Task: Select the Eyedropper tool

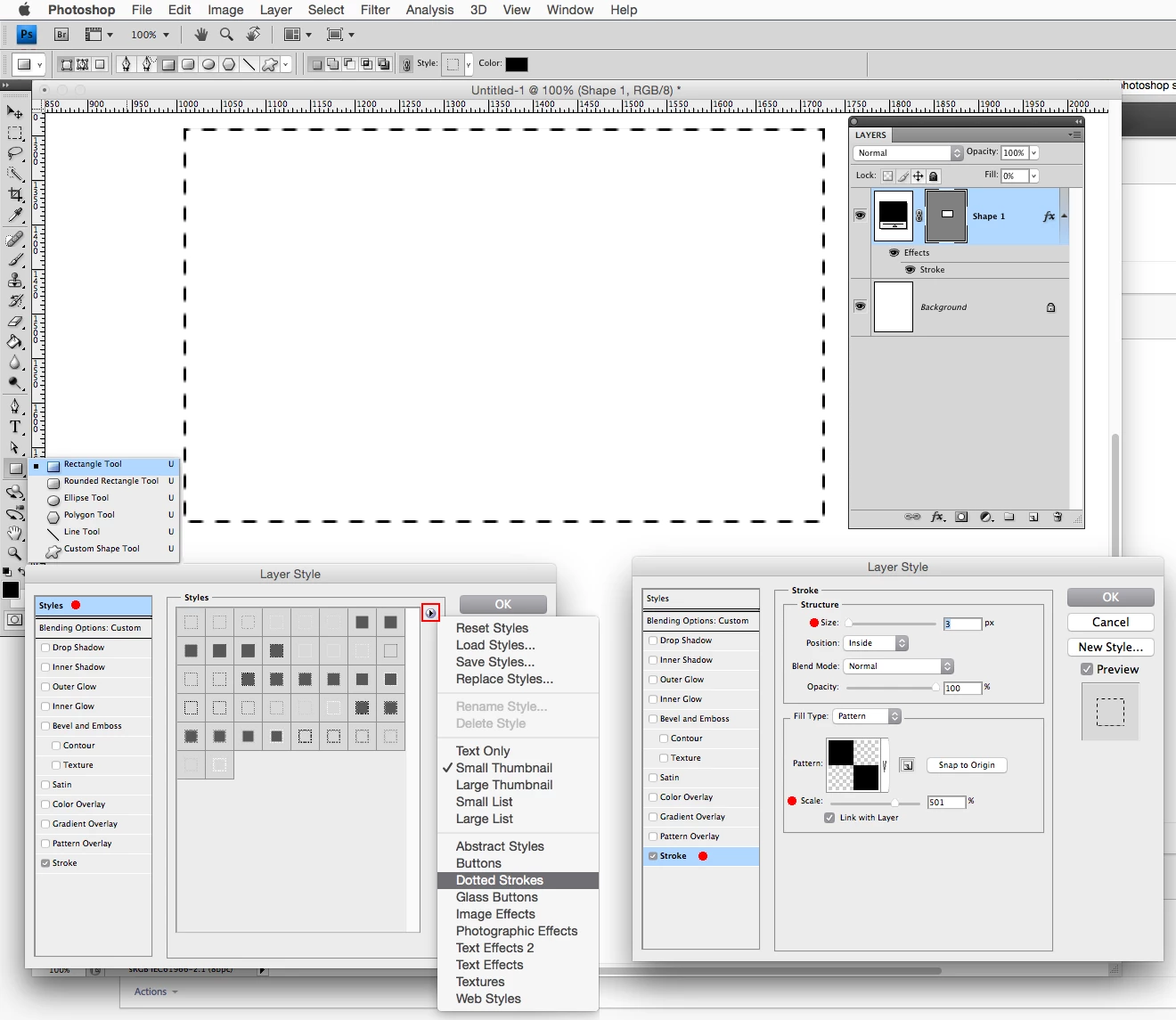Action: 15,216
